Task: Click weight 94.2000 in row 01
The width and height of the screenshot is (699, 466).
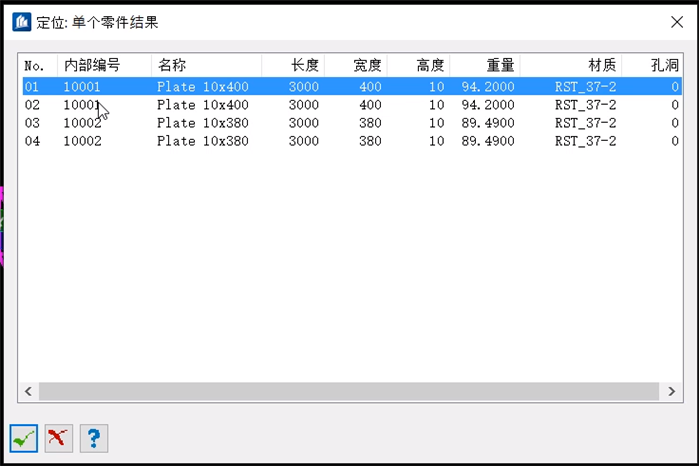Action: pyautogui.click(x=488, y=87)
